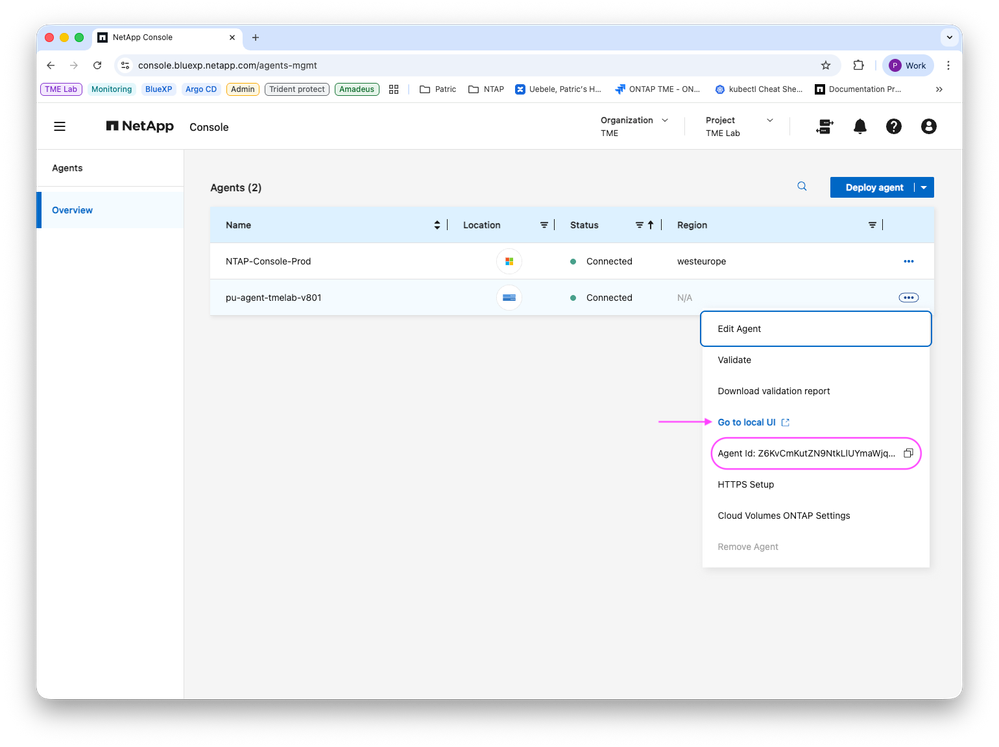The image size is (999, 747).
Task: Select Edit Agent menu item
Action: tap(816, 329)
